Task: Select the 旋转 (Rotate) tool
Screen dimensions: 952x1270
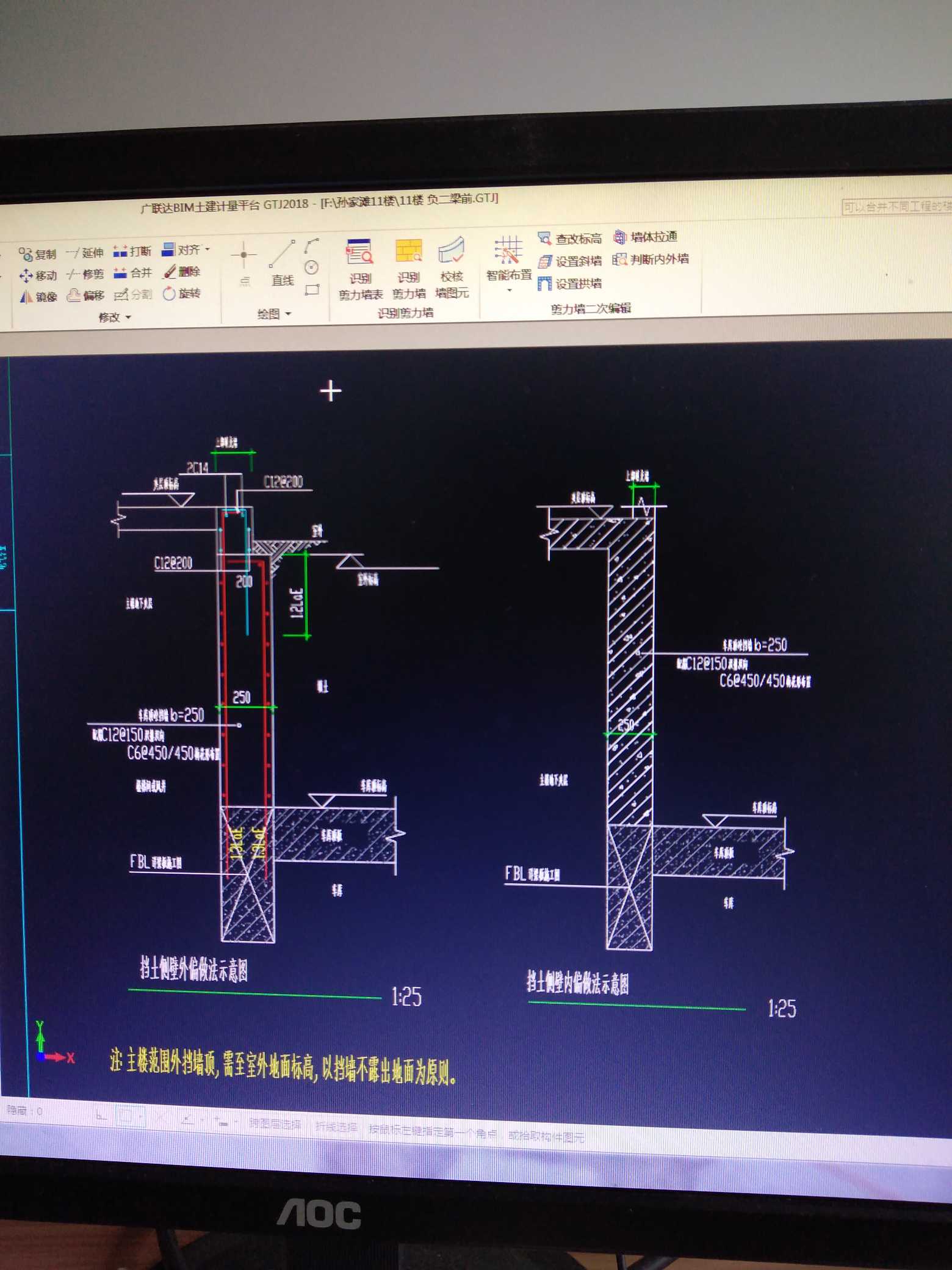Action: [x=181, y=294]
